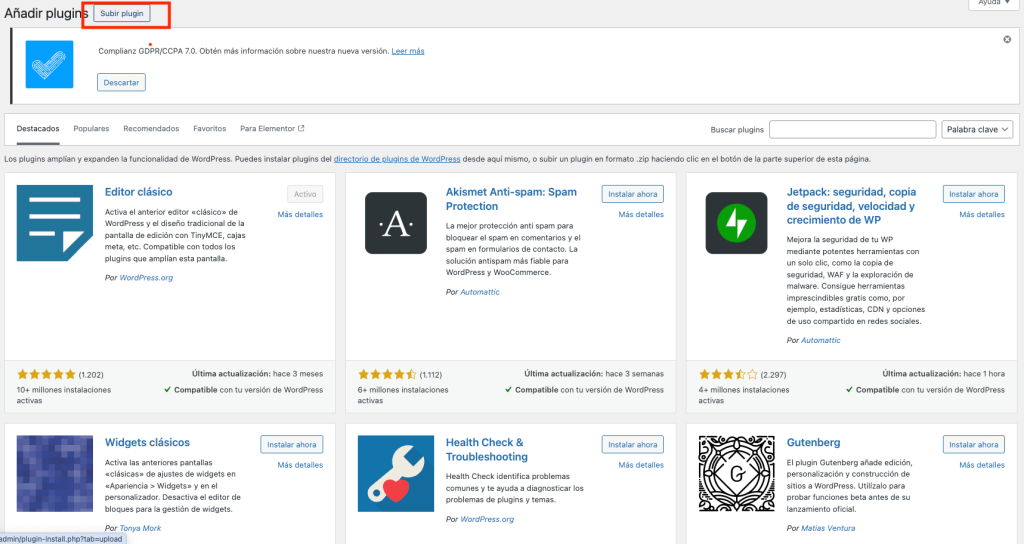Click '6+ millones instalaciones activas' text
Viewport: 1024px width, 544px height.
pyautogui.click(x=403, y=395)
